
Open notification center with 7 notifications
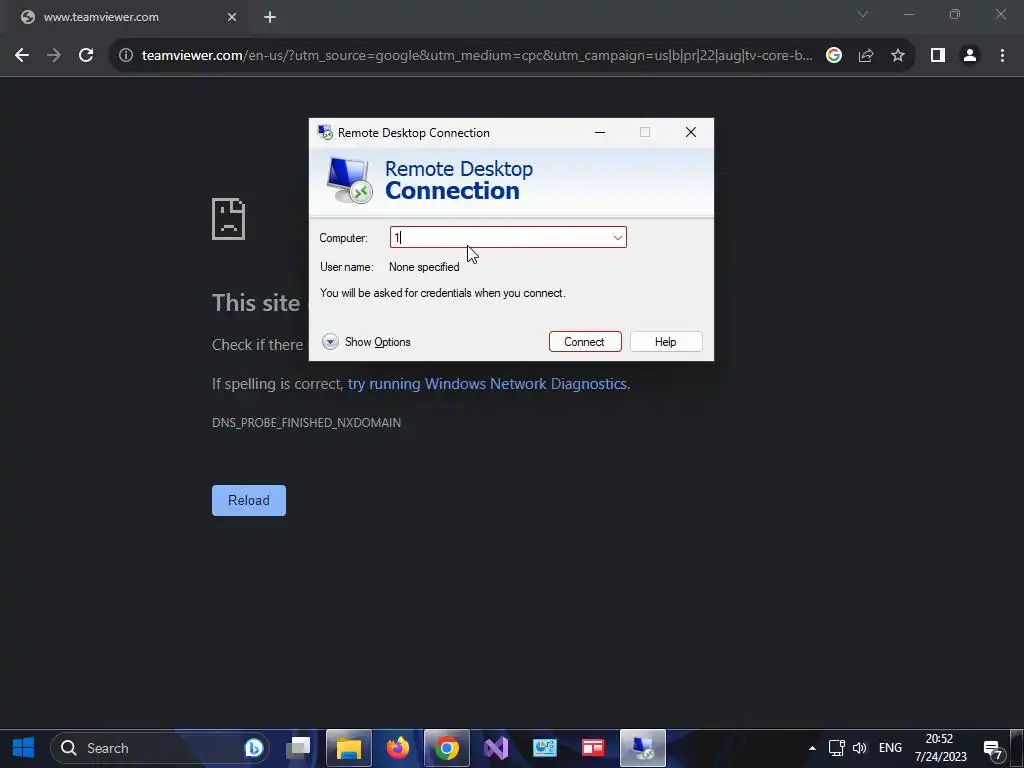[x=993, y=749]
